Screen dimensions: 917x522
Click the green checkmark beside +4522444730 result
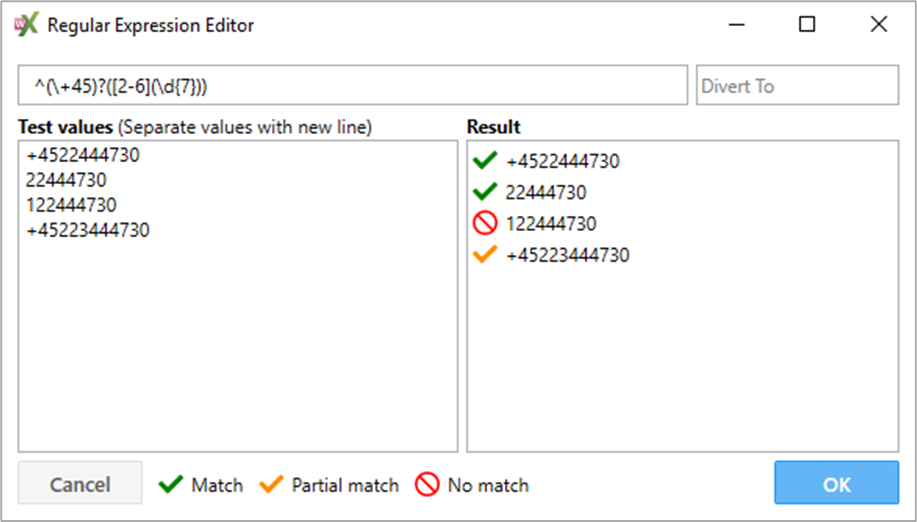(x=485, y=160)
